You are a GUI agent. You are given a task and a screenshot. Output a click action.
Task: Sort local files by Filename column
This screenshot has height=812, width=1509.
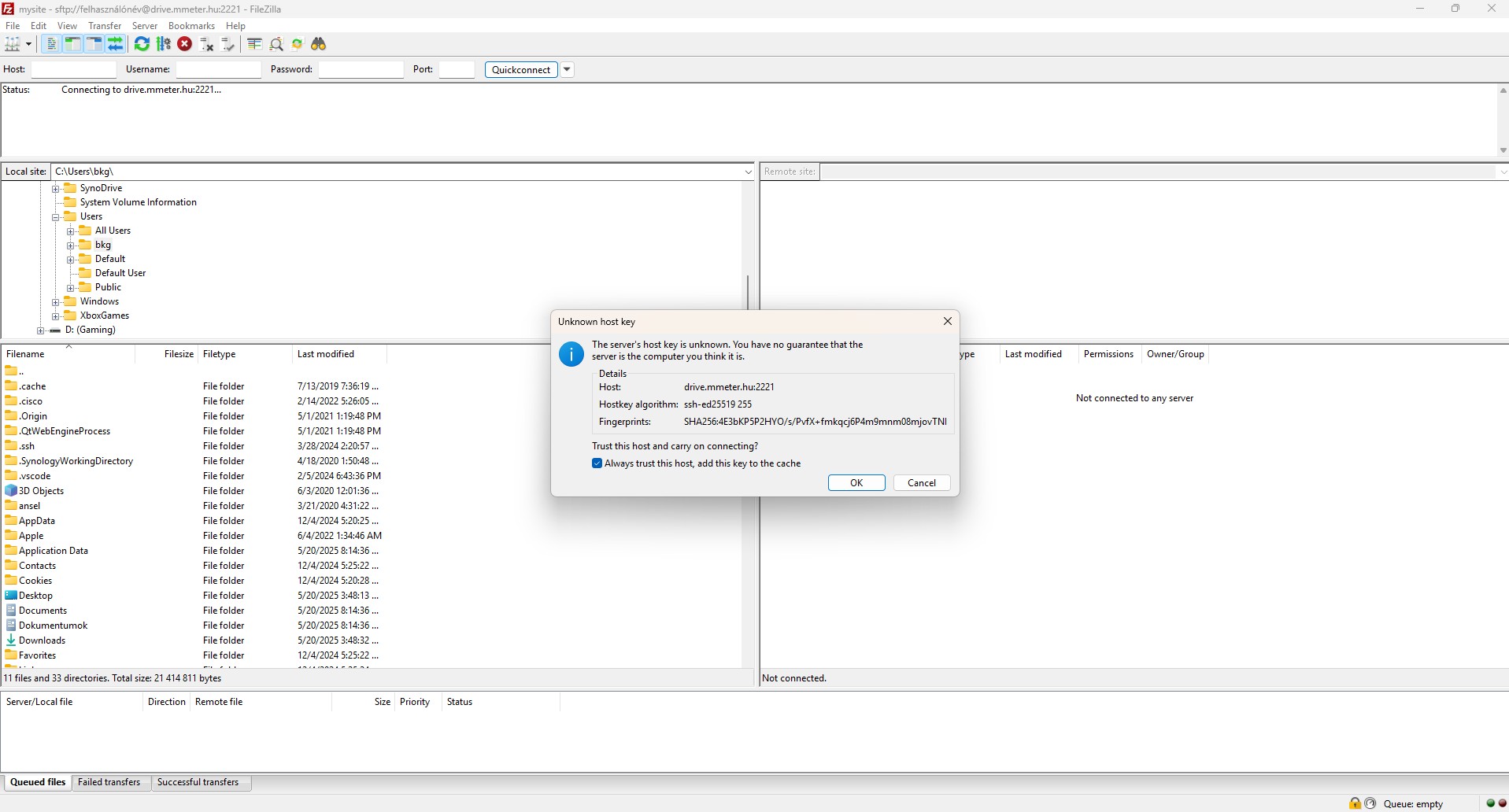tap(69, 354)
